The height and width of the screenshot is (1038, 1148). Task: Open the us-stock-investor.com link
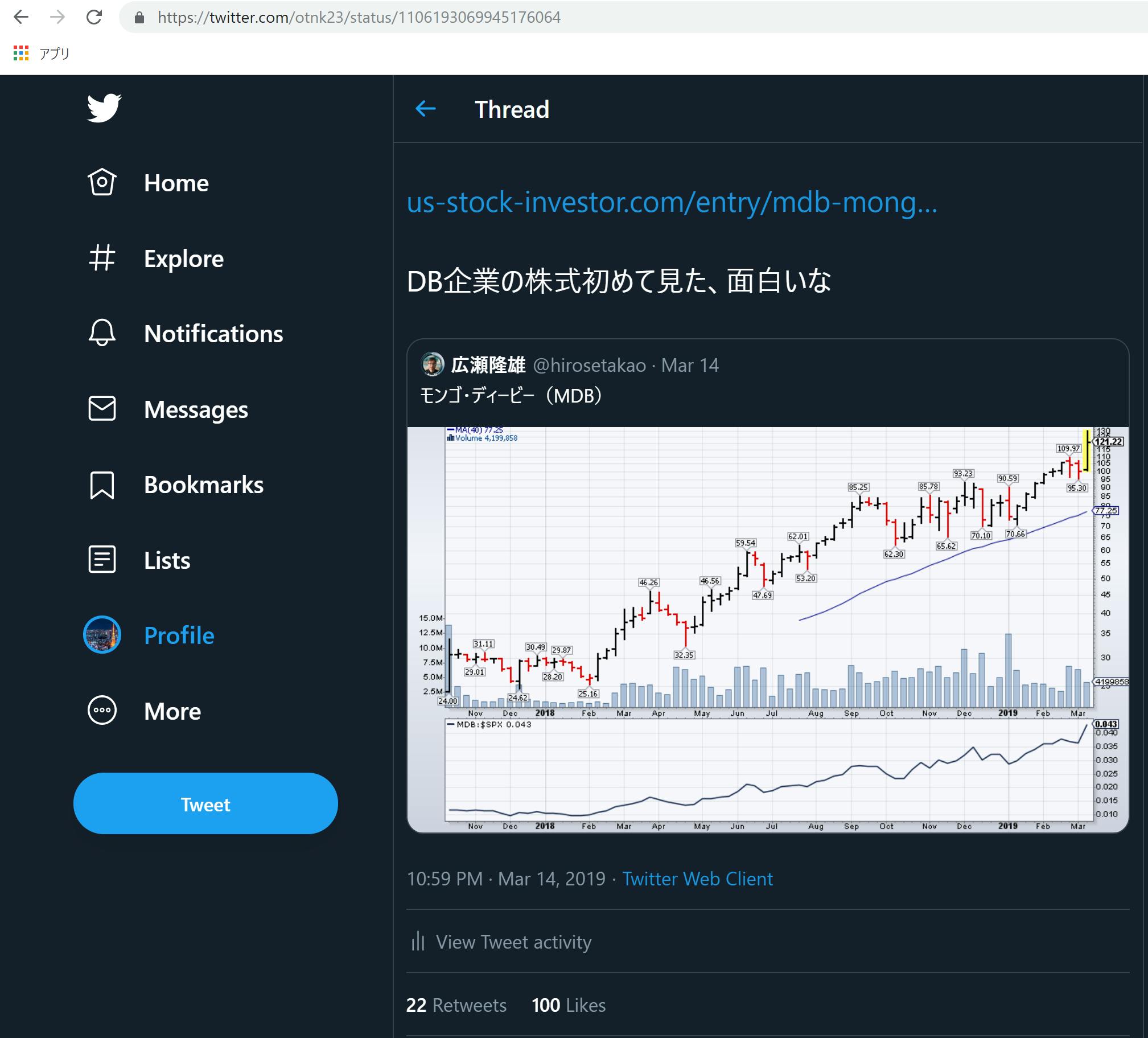click(672, 202)
